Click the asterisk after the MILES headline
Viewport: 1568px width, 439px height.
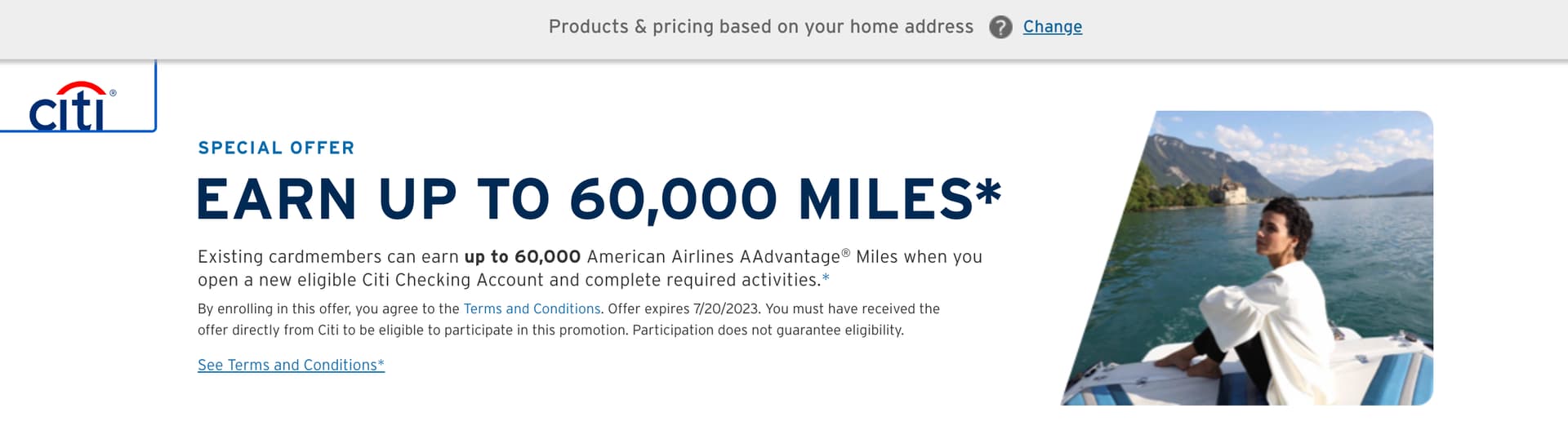point(988,192)
